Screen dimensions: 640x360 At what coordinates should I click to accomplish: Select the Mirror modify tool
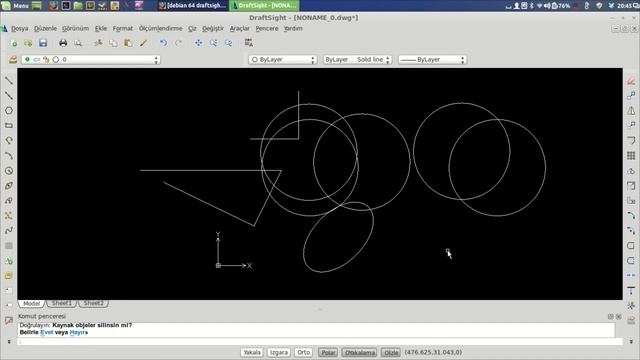pos(631,111)
